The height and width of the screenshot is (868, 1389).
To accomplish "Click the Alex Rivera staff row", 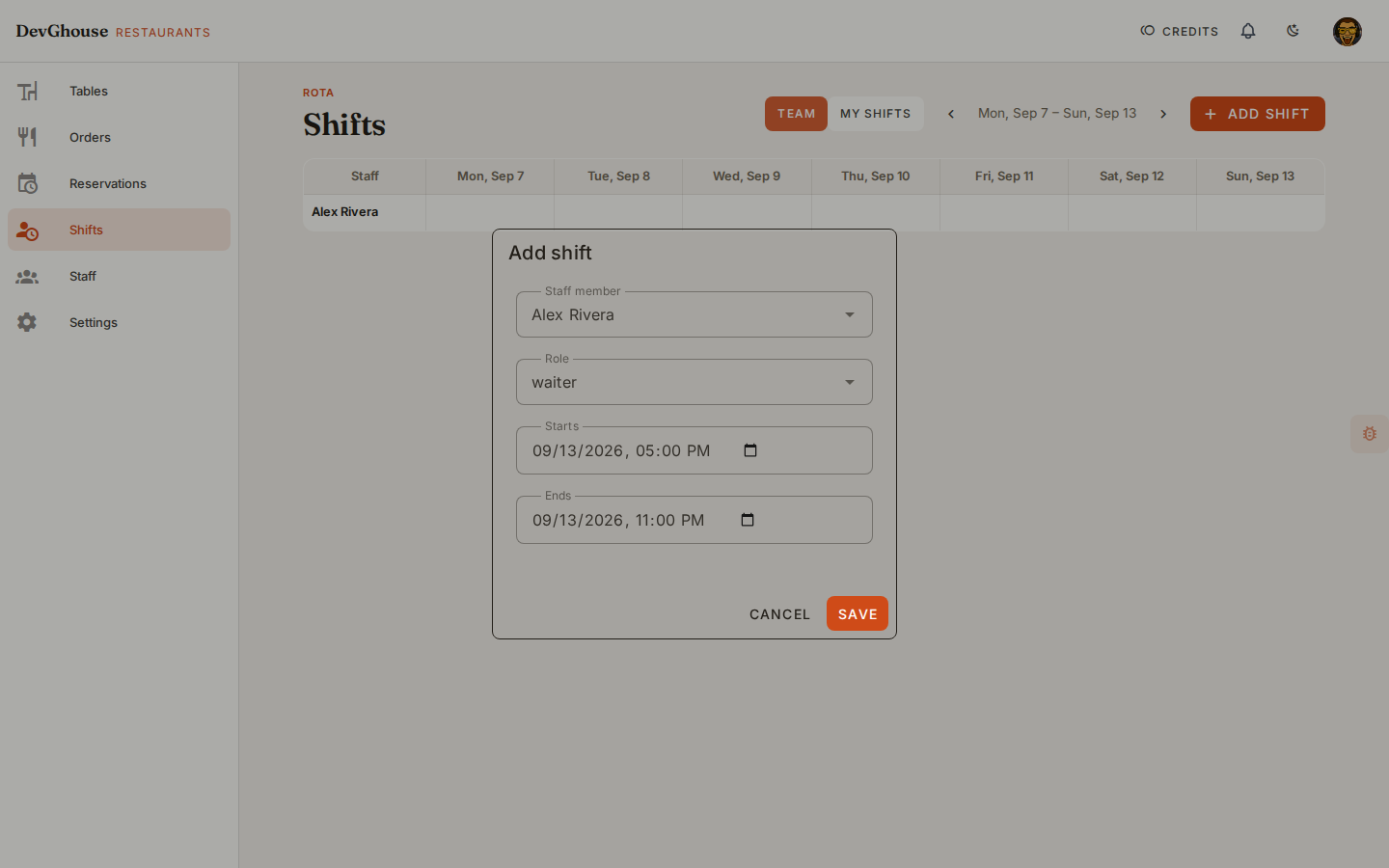I will tap(814, 212).
